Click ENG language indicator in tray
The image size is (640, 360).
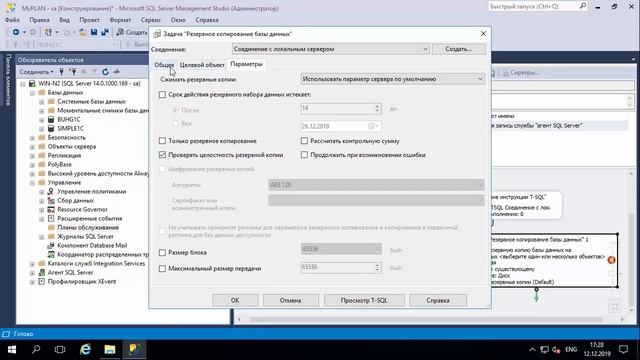(x=571, y=349)
